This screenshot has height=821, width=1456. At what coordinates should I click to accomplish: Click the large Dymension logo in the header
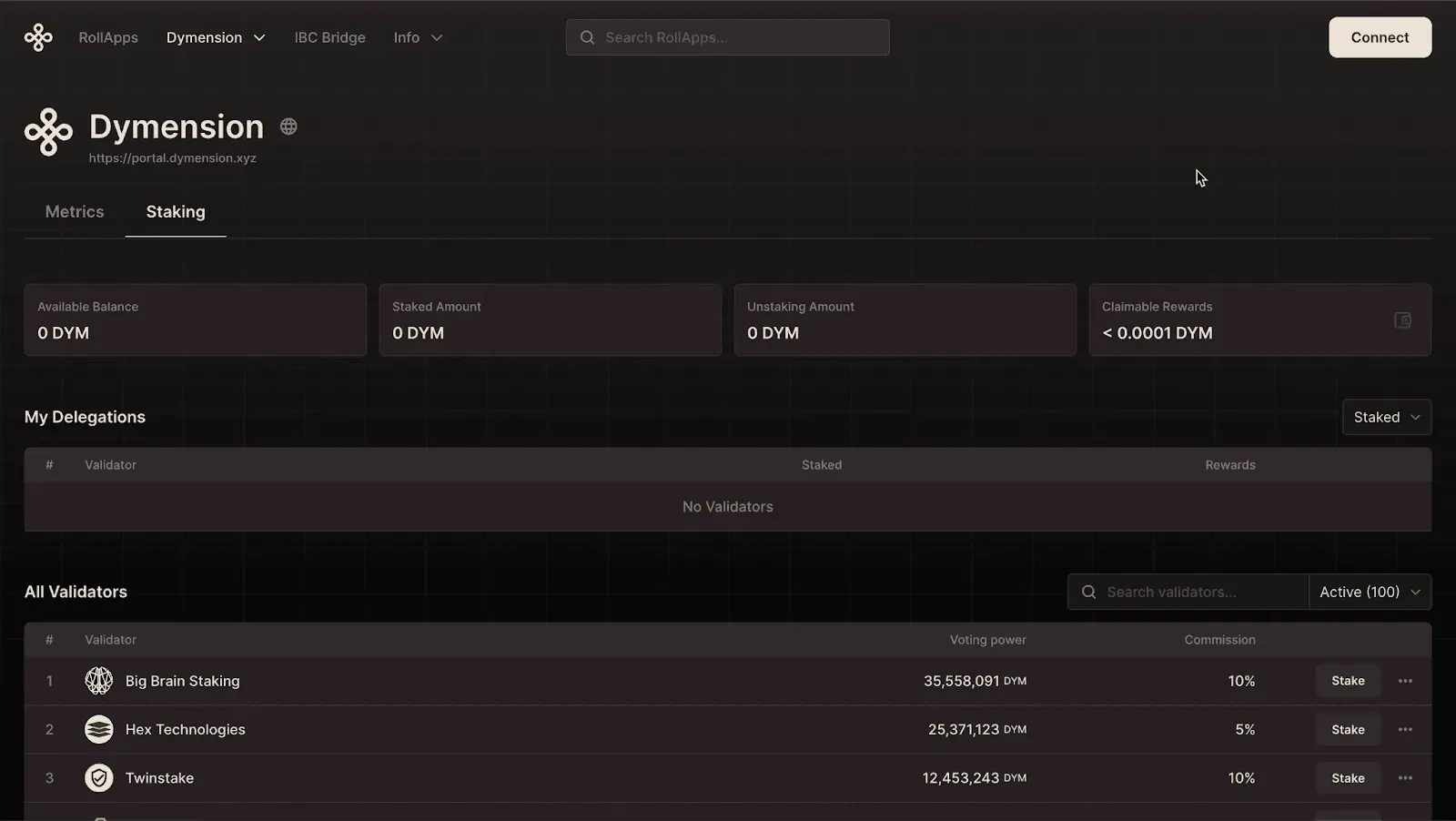(x=48, y=132)
